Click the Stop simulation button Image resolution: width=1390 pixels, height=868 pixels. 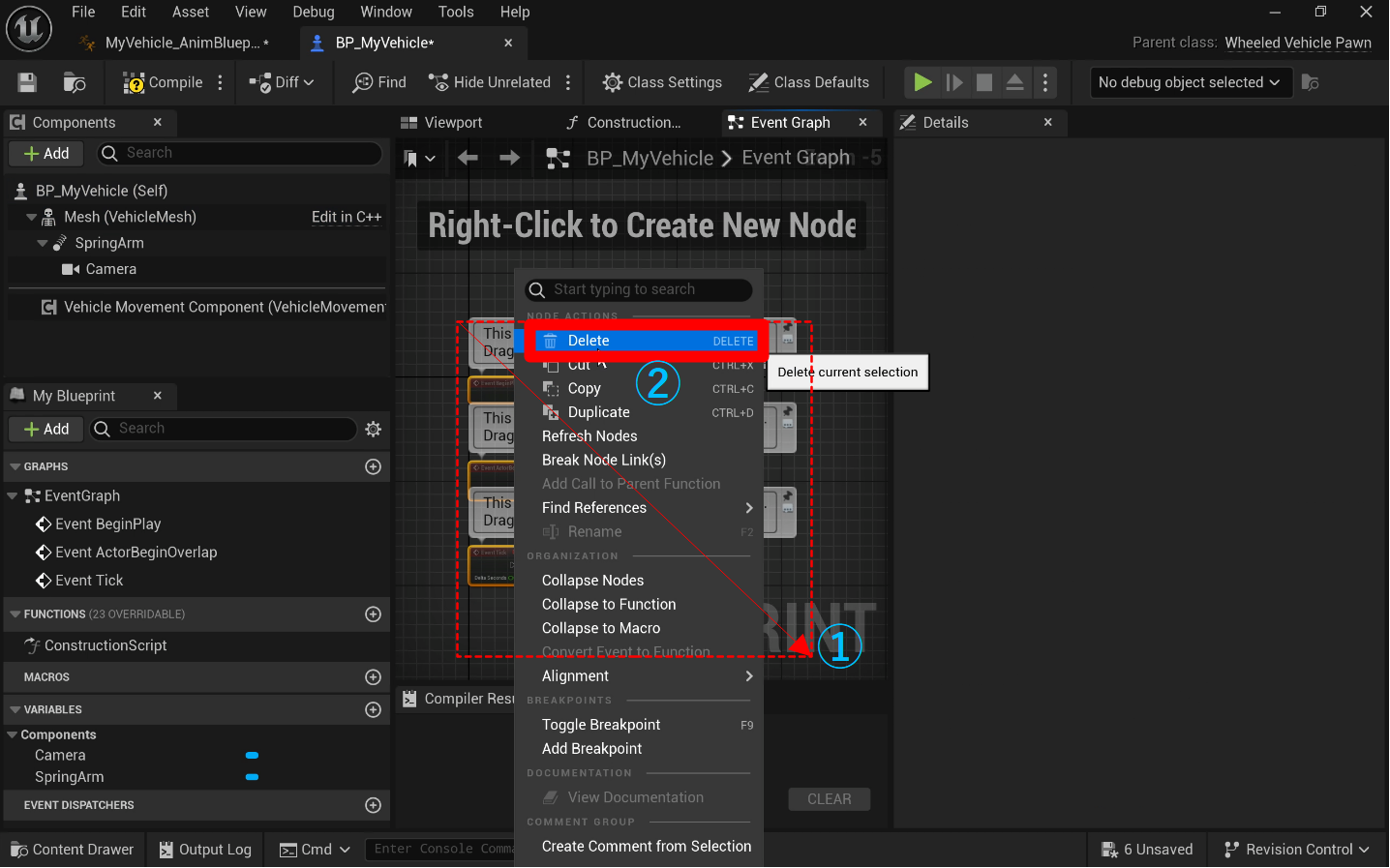point(984,82)
